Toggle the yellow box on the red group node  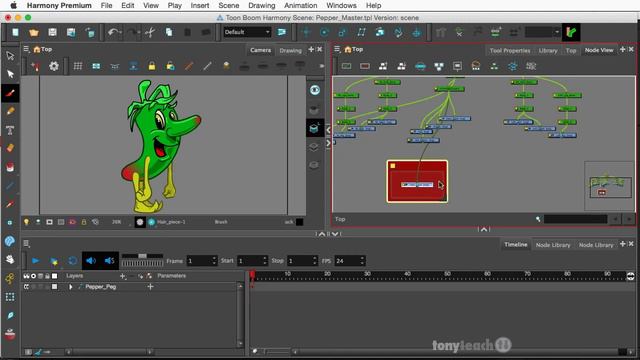click(x=393, y=166)
